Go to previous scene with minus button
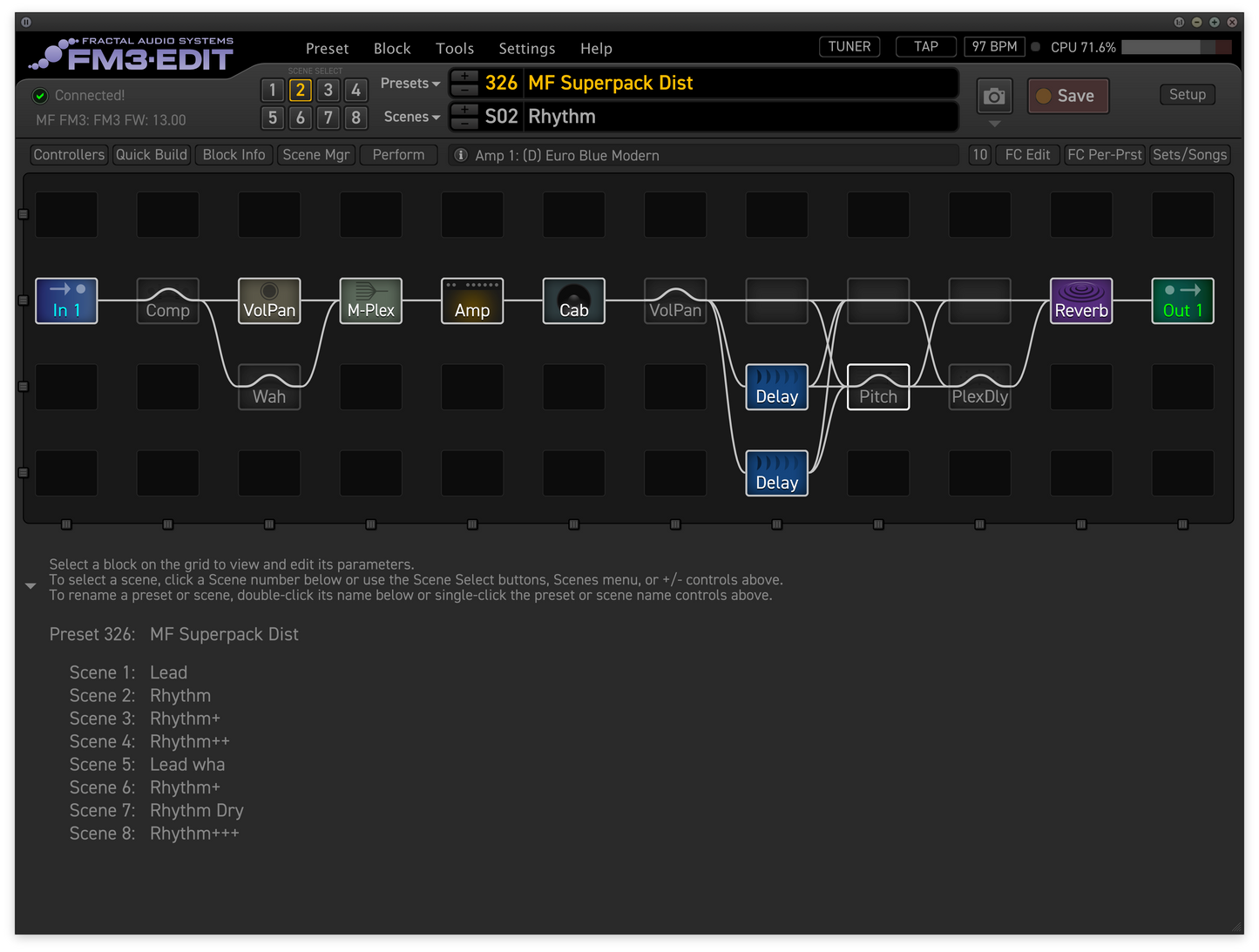This screenshot has width=1259, height=952. [464, 123]
